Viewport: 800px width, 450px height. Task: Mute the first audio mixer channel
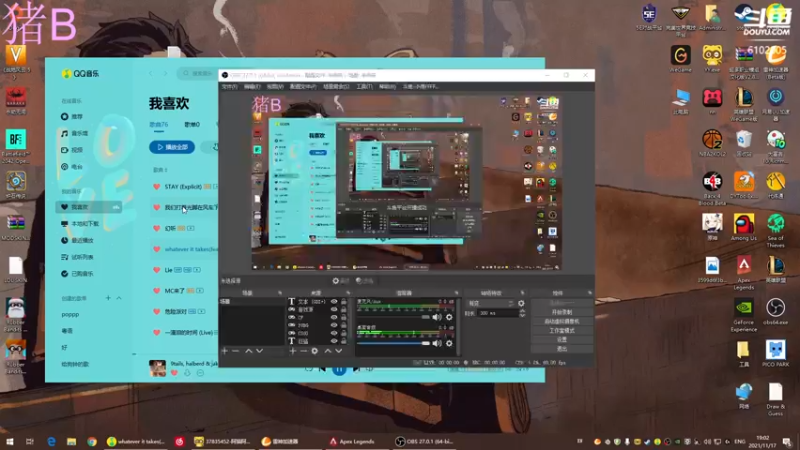coord(437,317)
